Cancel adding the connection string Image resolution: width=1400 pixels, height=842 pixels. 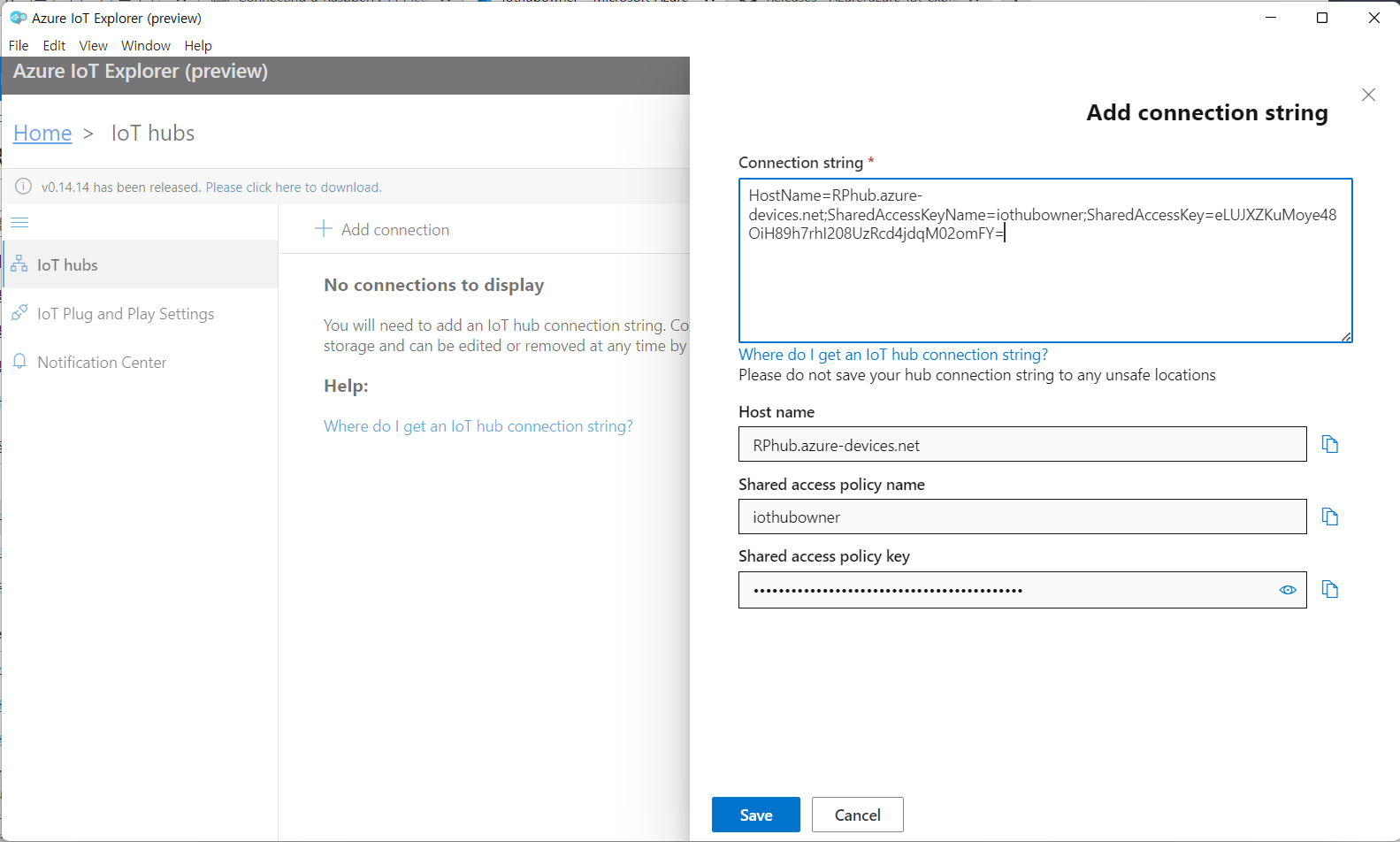[858, 815]
